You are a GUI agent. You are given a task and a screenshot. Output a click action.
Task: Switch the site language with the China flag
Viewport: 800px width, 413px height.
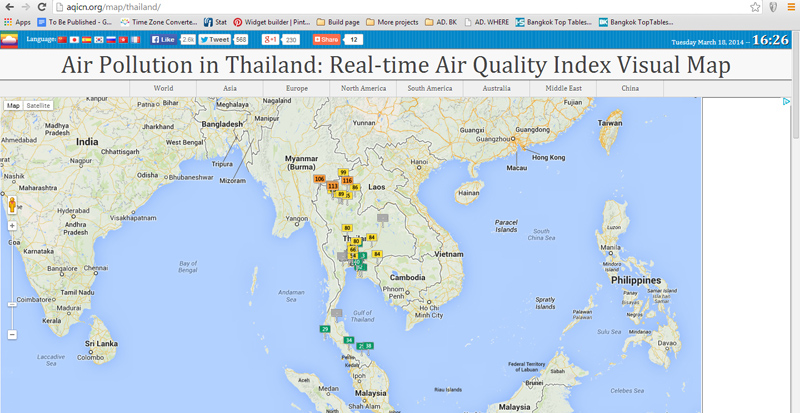tap(62, 39)
